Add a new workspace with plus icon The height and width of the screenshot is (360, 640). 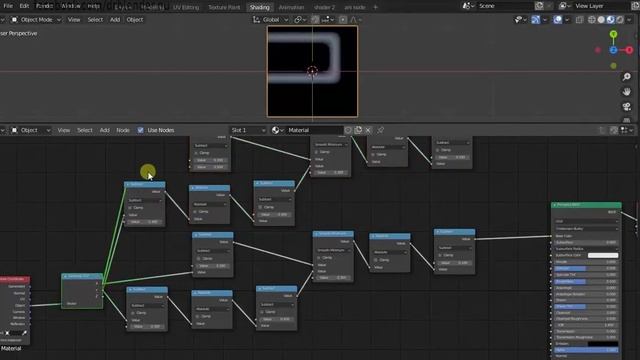(x=376, y=7)
